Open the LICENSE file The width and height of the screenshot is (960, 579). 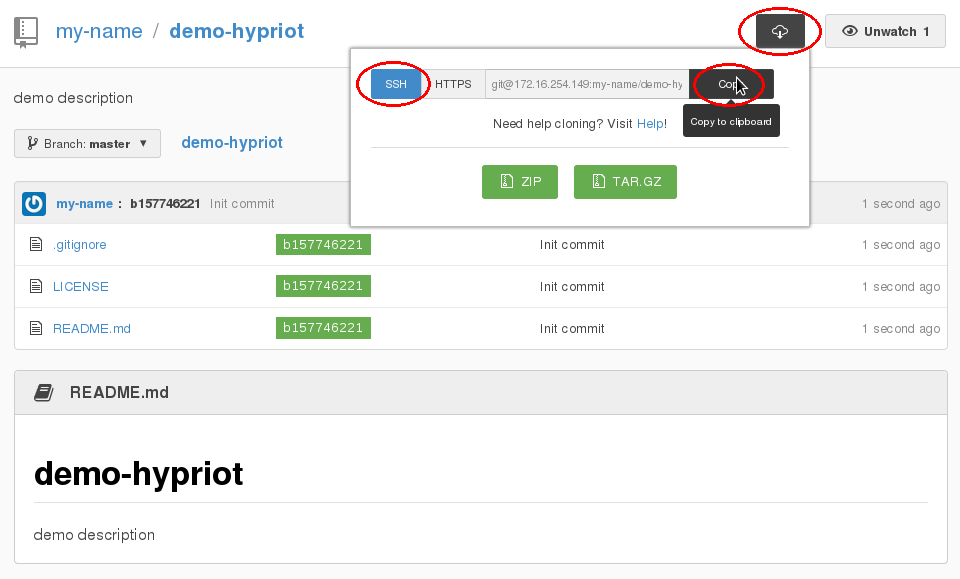pyautogui.click(x=81, y=286)
